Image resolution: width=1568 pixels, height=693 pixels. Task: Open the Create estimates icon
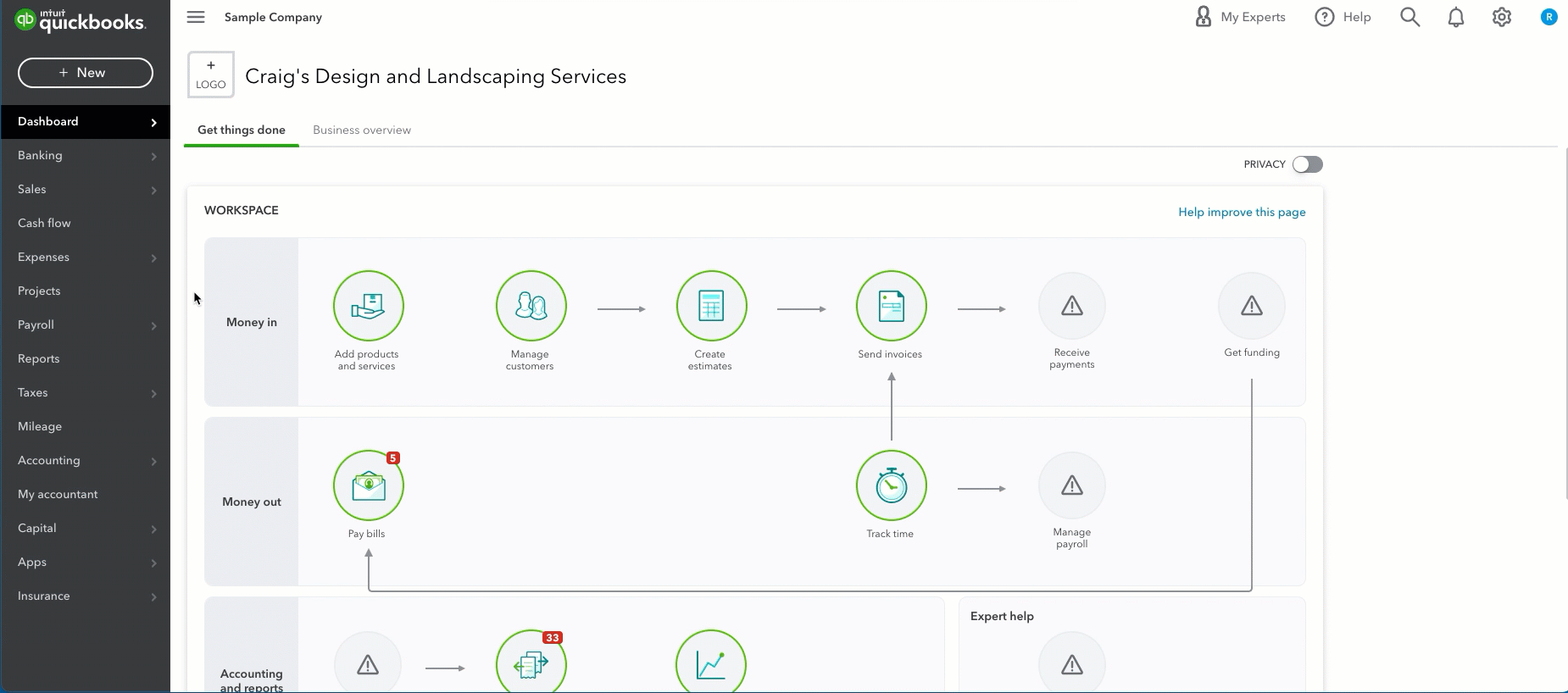click(x=711, y=306)
